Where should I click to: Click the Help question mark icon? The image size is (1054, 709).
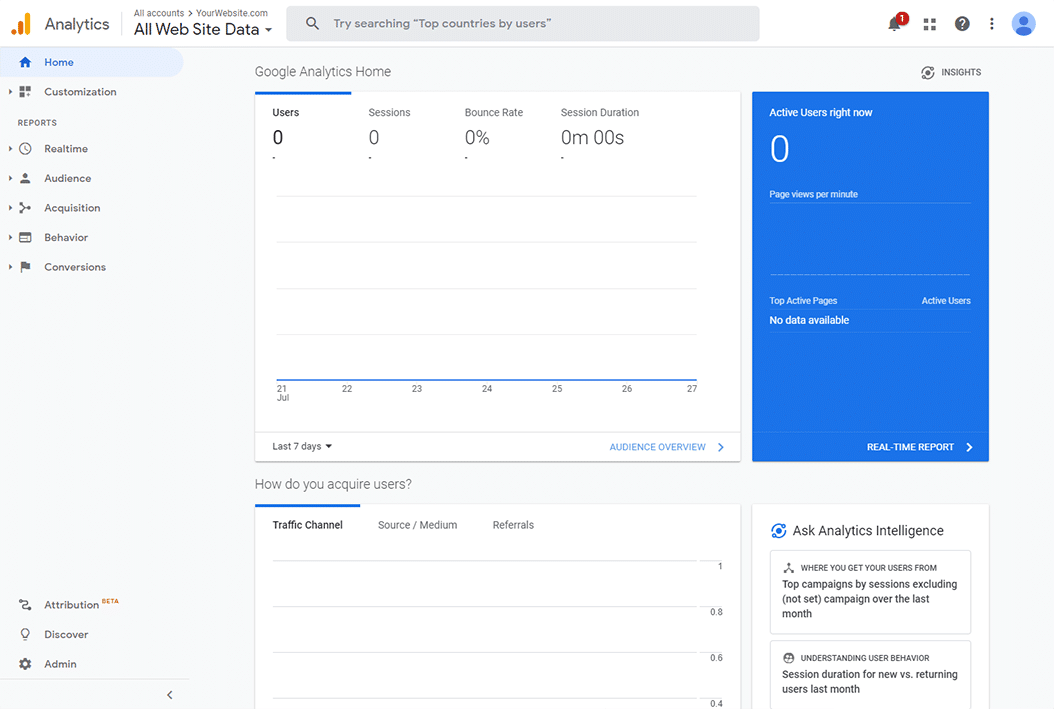[x=961, y=24]
